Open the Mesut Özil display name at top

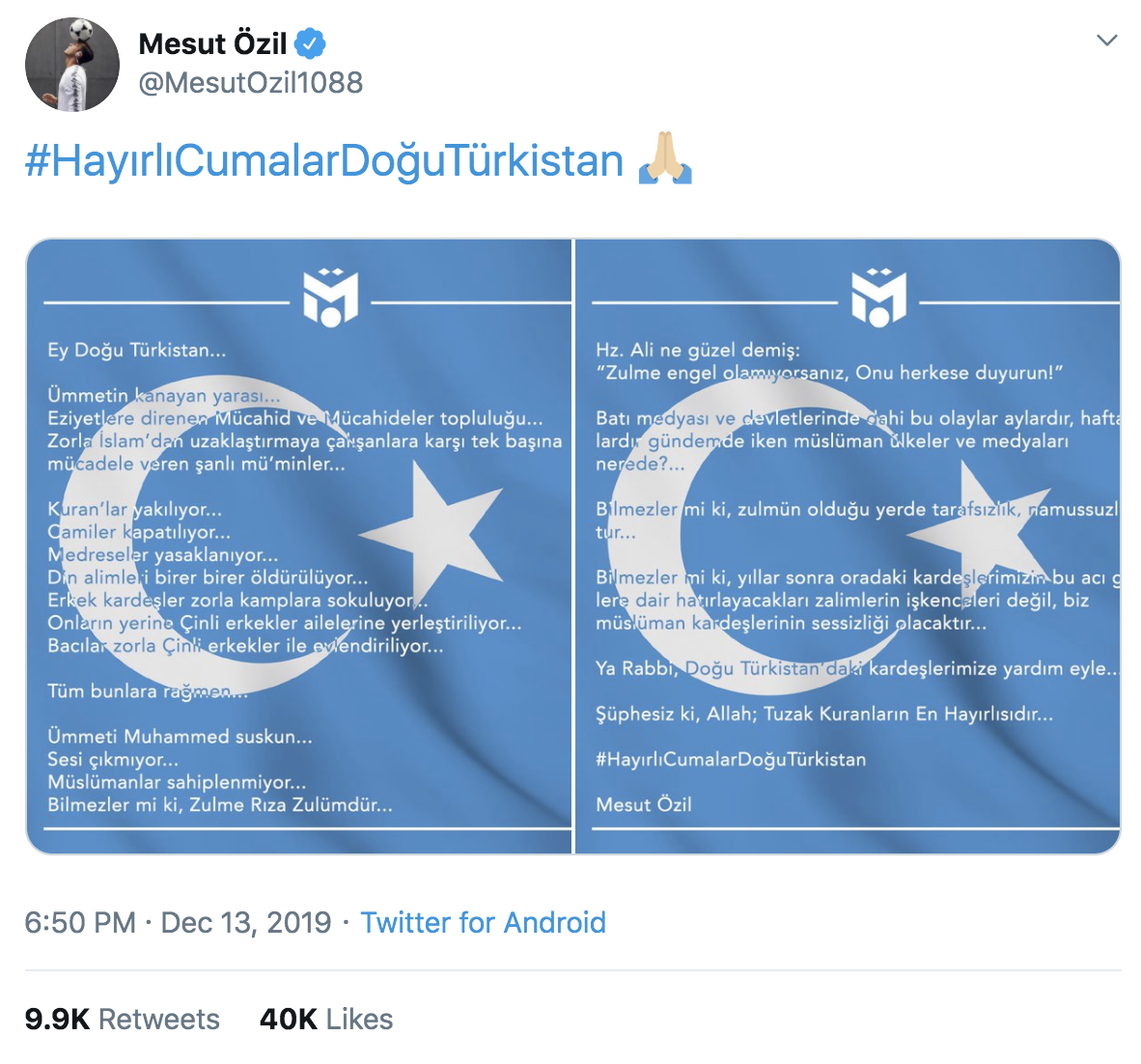coord(212,43)
